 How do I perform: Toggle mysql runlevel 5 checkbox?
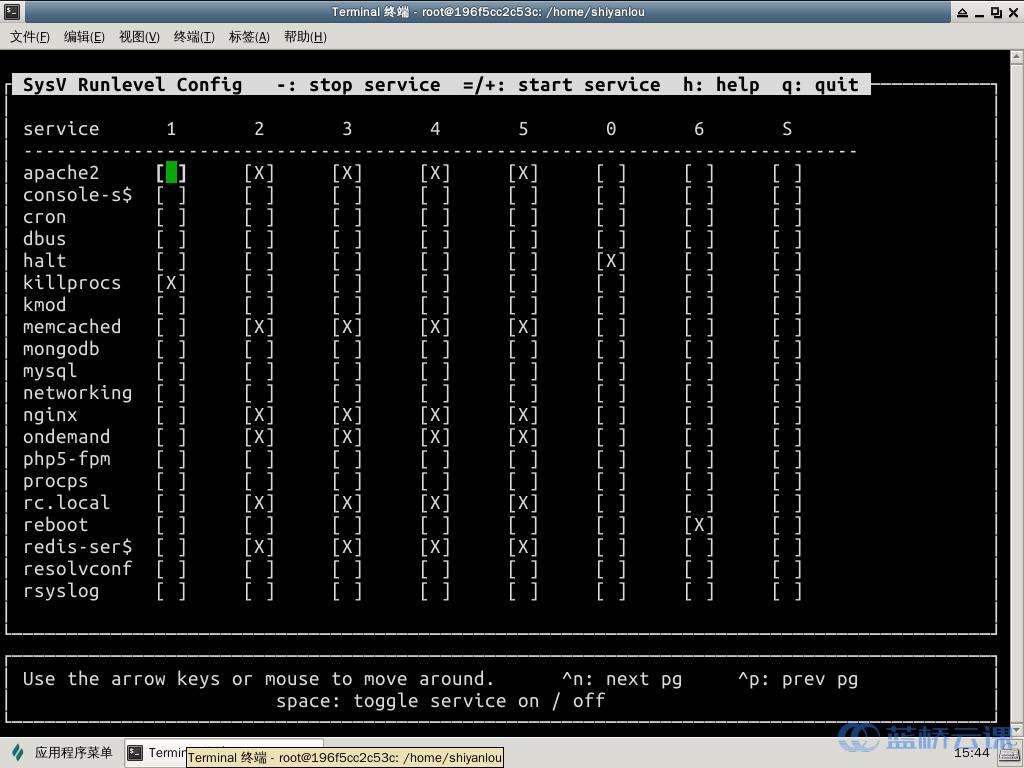(x=523, y=371)
